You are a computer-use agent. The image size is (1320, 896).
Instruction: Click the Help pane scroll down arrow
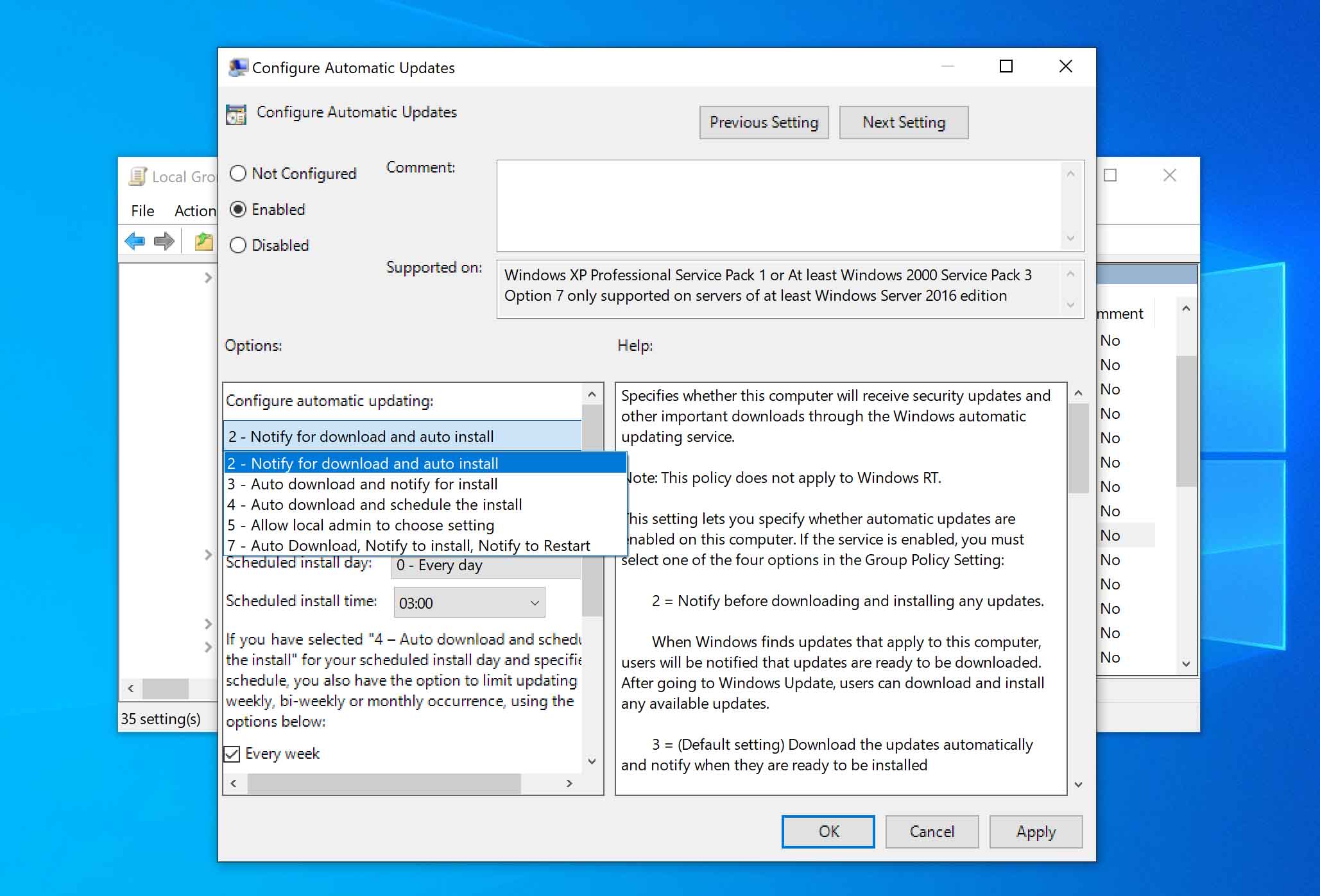1078,784
